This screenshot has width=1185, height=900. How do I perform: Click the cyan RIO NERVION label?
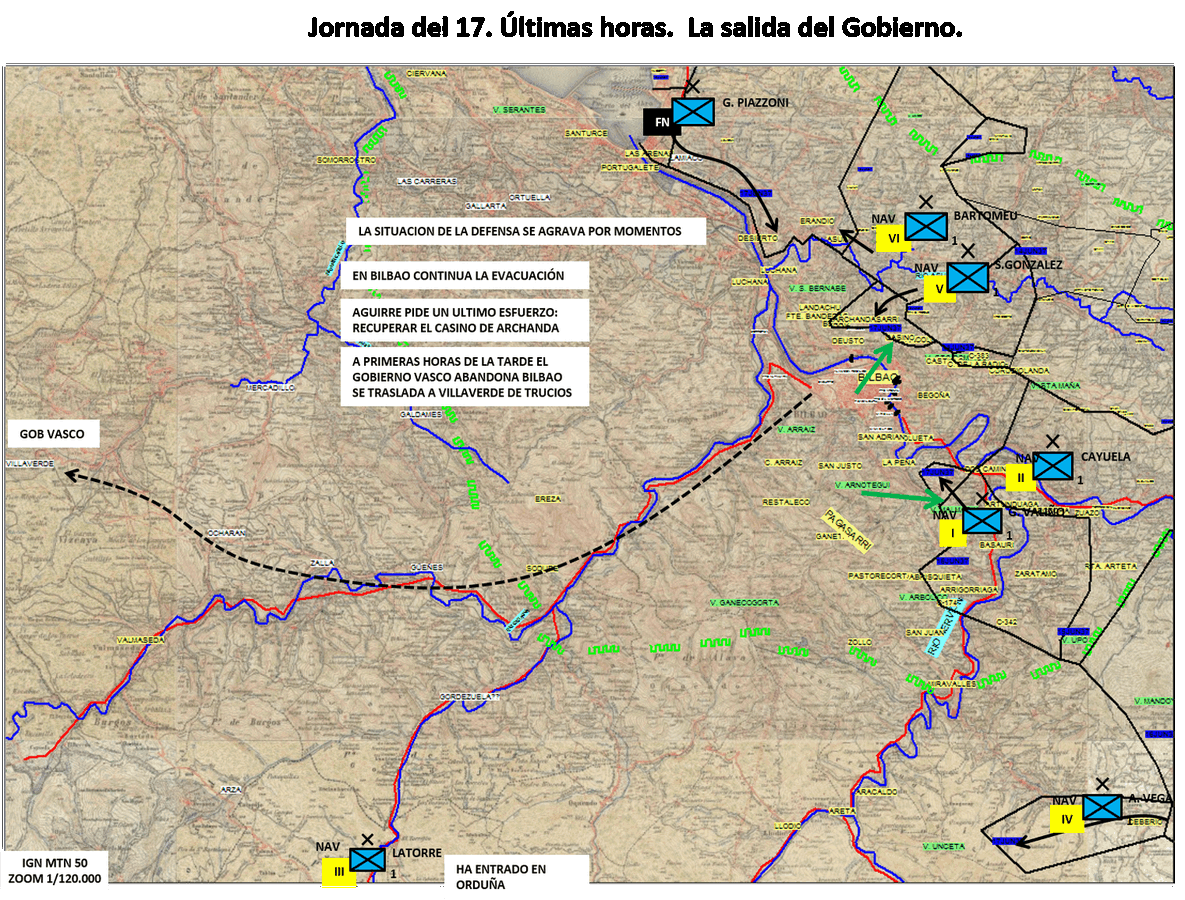point(945,627)
